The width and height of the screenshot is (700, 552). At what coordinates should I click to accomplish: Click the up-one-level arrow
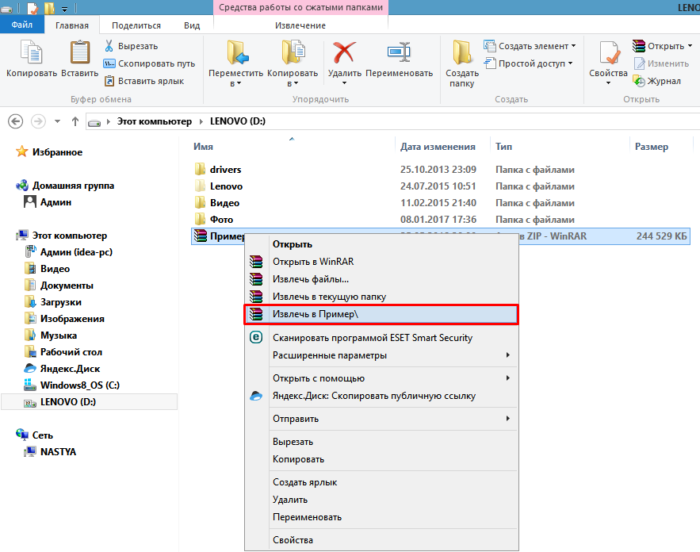(75, 121)
